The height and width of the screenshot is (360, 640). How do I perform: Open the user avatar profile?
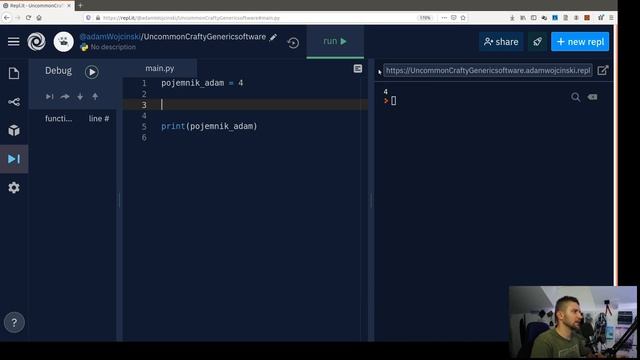[64, 42]
